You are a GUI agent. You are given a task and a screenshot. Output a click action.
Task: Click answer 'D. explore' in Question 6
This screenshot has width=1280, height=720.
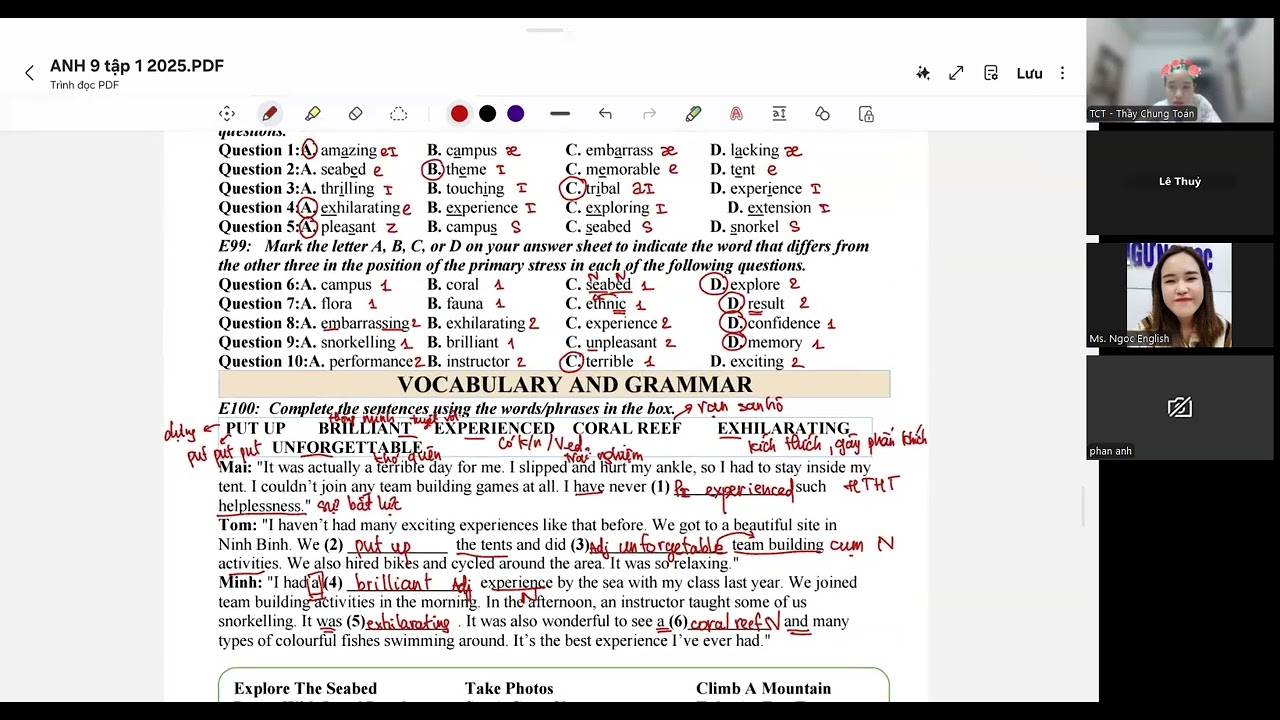click(745, 285)
